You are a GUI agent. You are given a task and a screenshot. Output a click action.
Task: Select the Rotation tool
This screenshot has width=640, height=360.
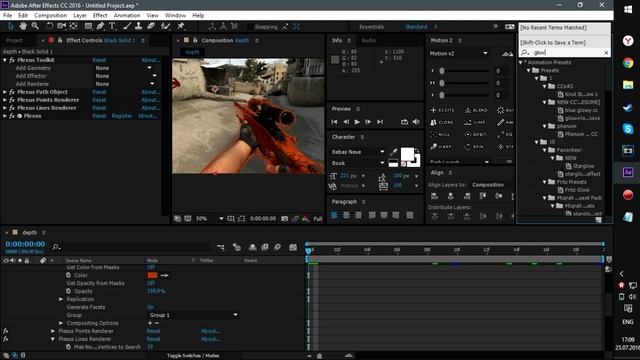(49, 26)
